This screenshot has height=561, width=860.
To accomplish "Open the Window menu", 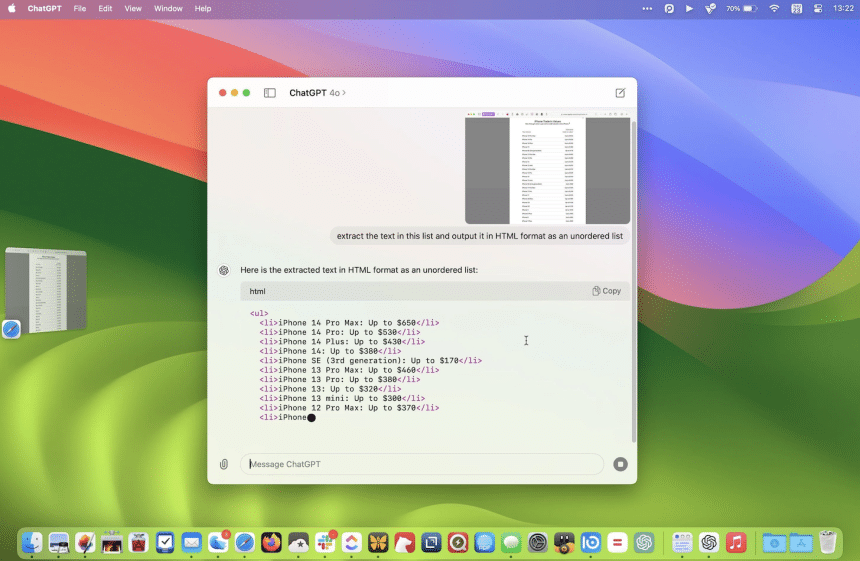I will [168, 8].
